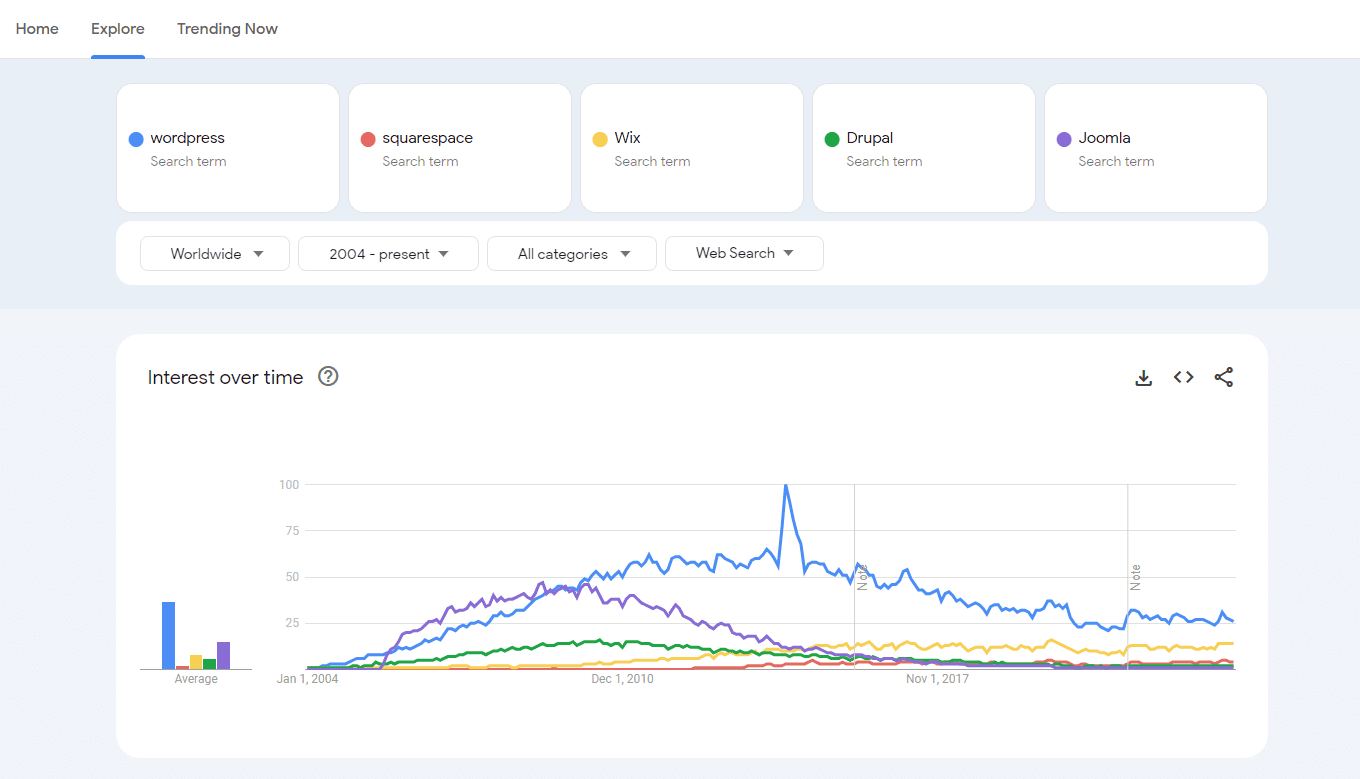Click the yellow dot beside Wix
This screenshot has width=1360, height=779.
click(x=600, y=139)
